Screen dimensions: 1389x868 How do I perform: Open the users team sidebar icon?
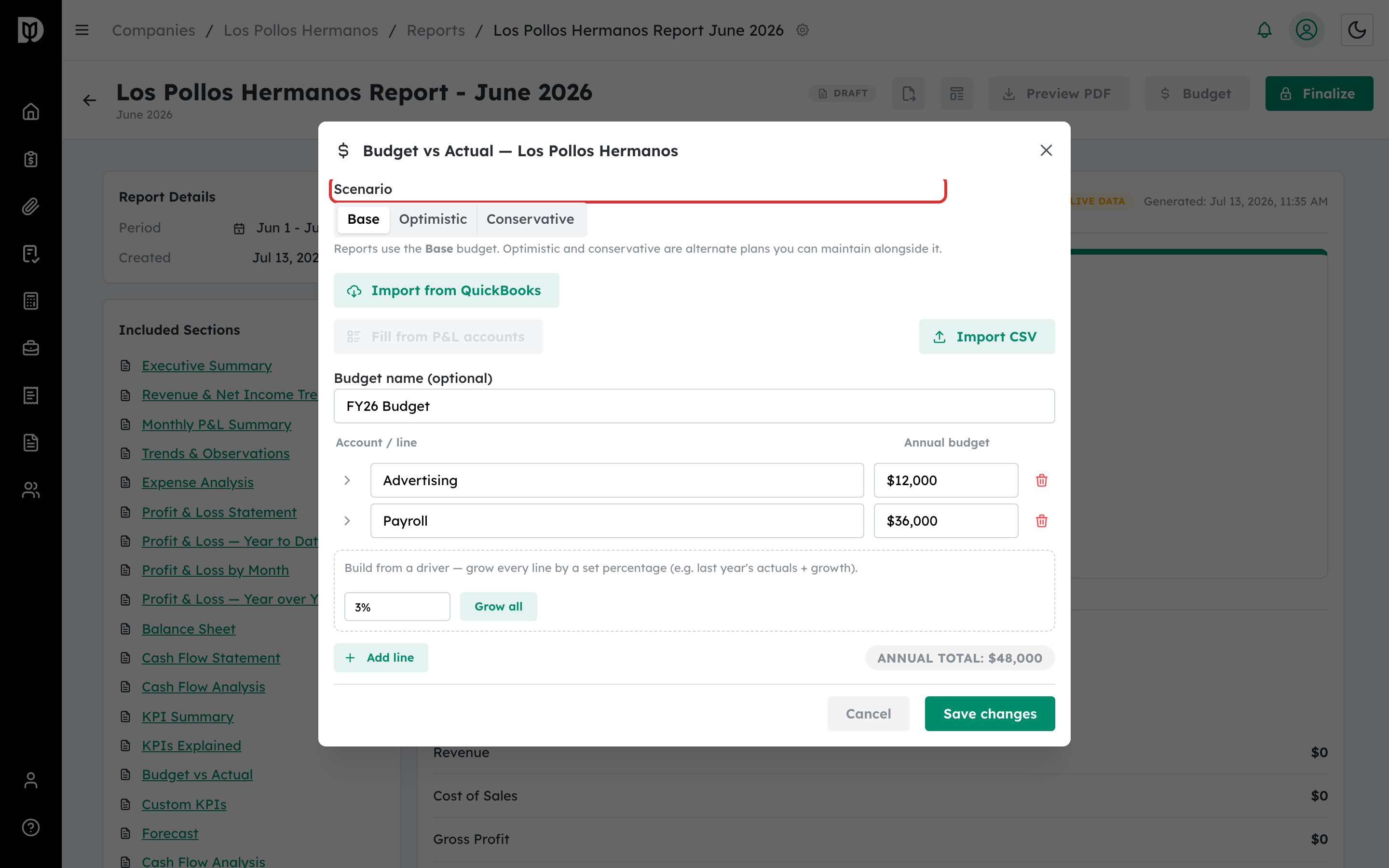[30, 489]
